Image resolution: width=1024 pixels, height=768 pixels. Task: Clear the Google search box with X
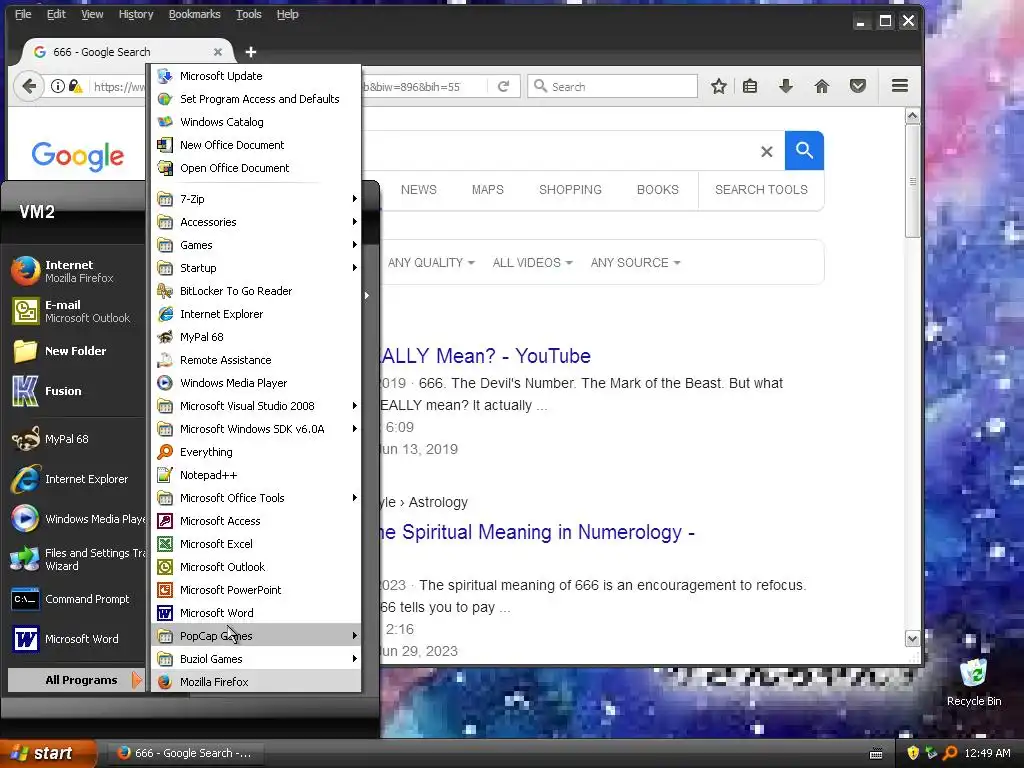767,152
